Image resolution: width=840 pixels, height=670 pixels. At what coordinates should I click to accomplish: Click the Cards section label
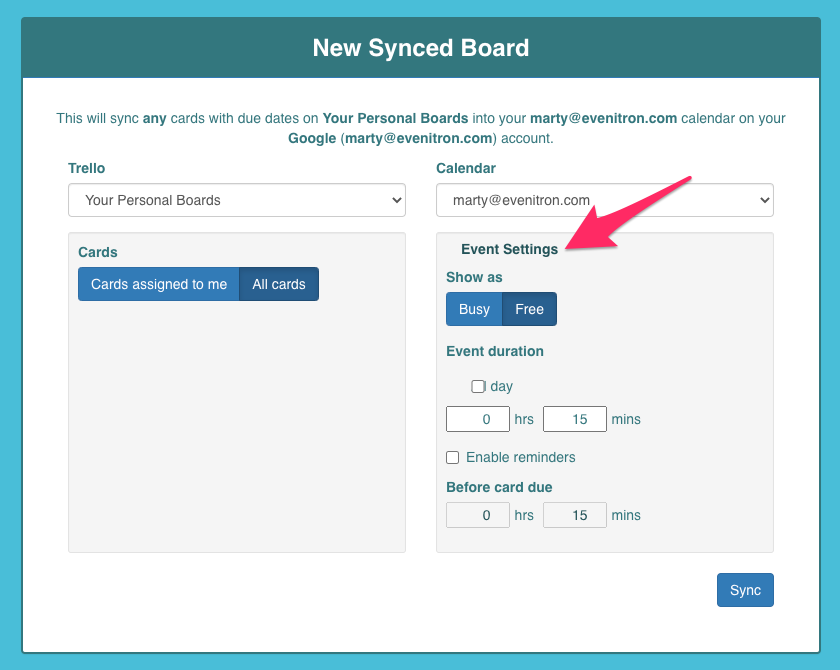coord(98,252)
